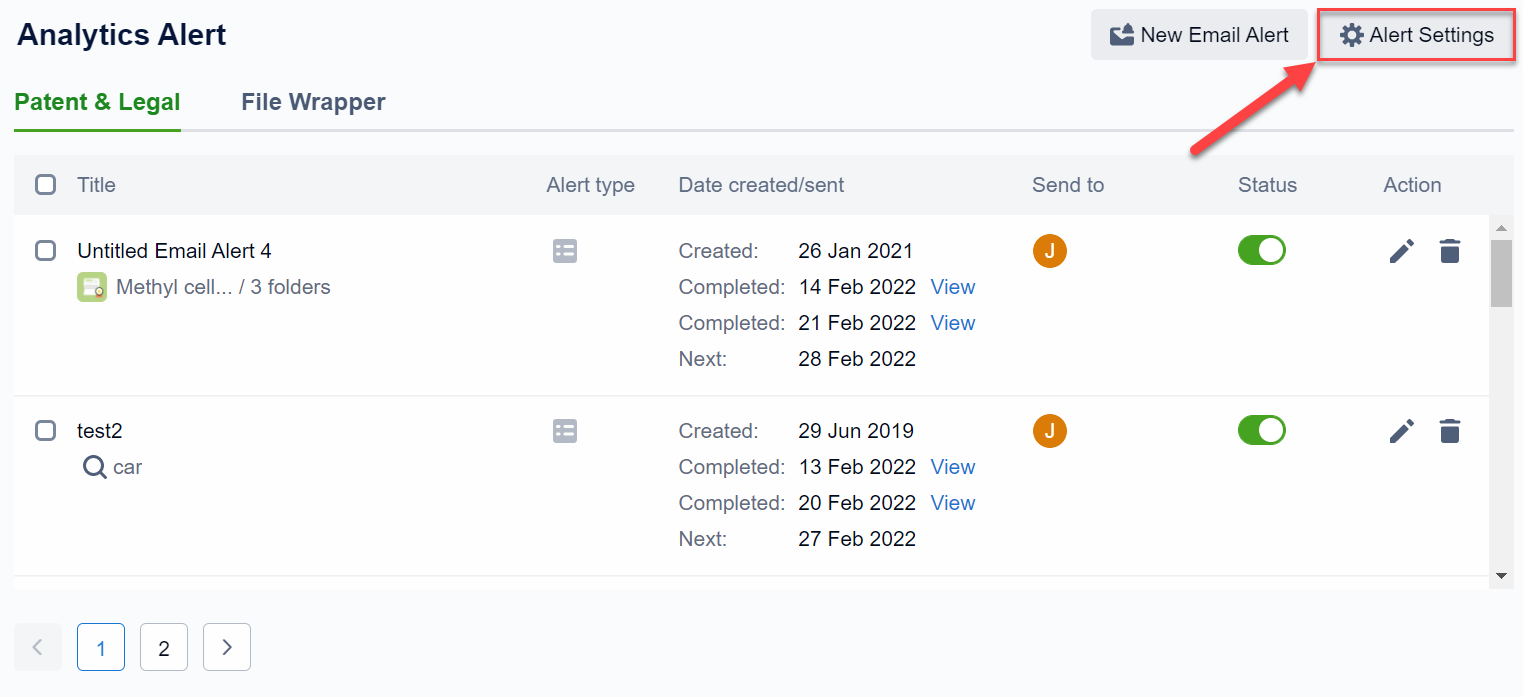The width and height of the screenshot is (1523, 697).
Task: Click the J recipient avatar for test2
Action: (1049, 431)
